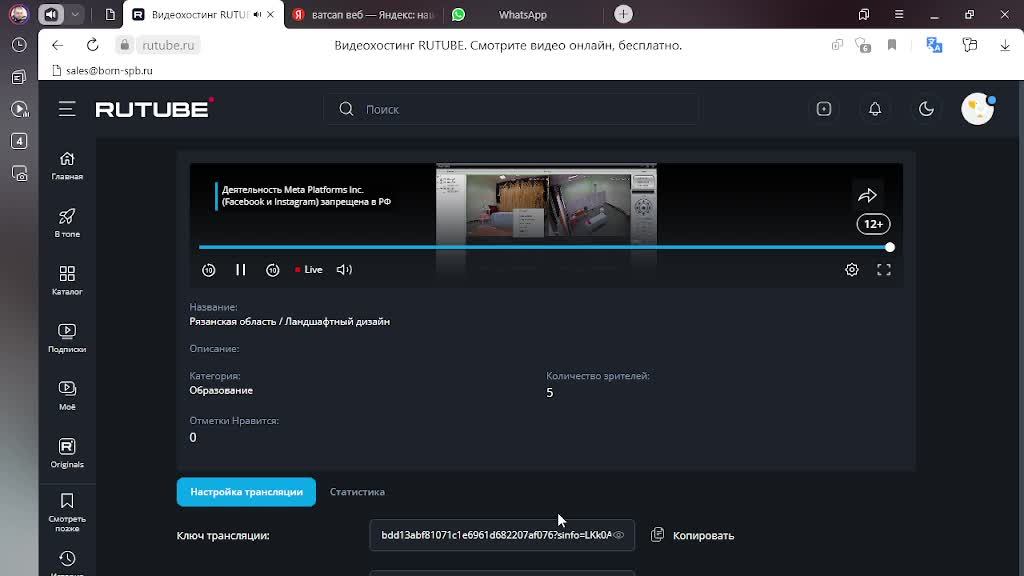
Task: Open the RUTUBE hamburger menu
Action: 67,109
